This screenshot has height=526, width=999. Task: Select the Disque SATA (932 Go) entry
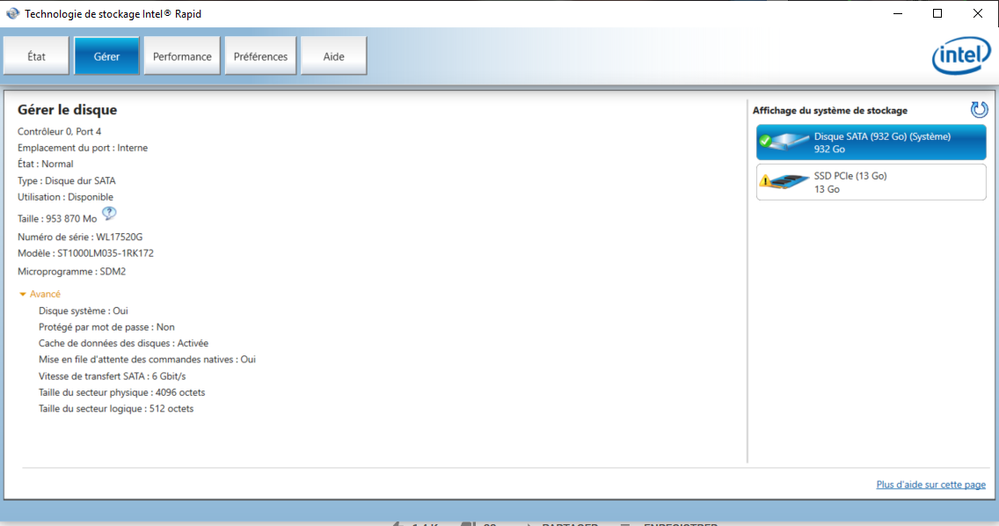[x=871, y=143]
